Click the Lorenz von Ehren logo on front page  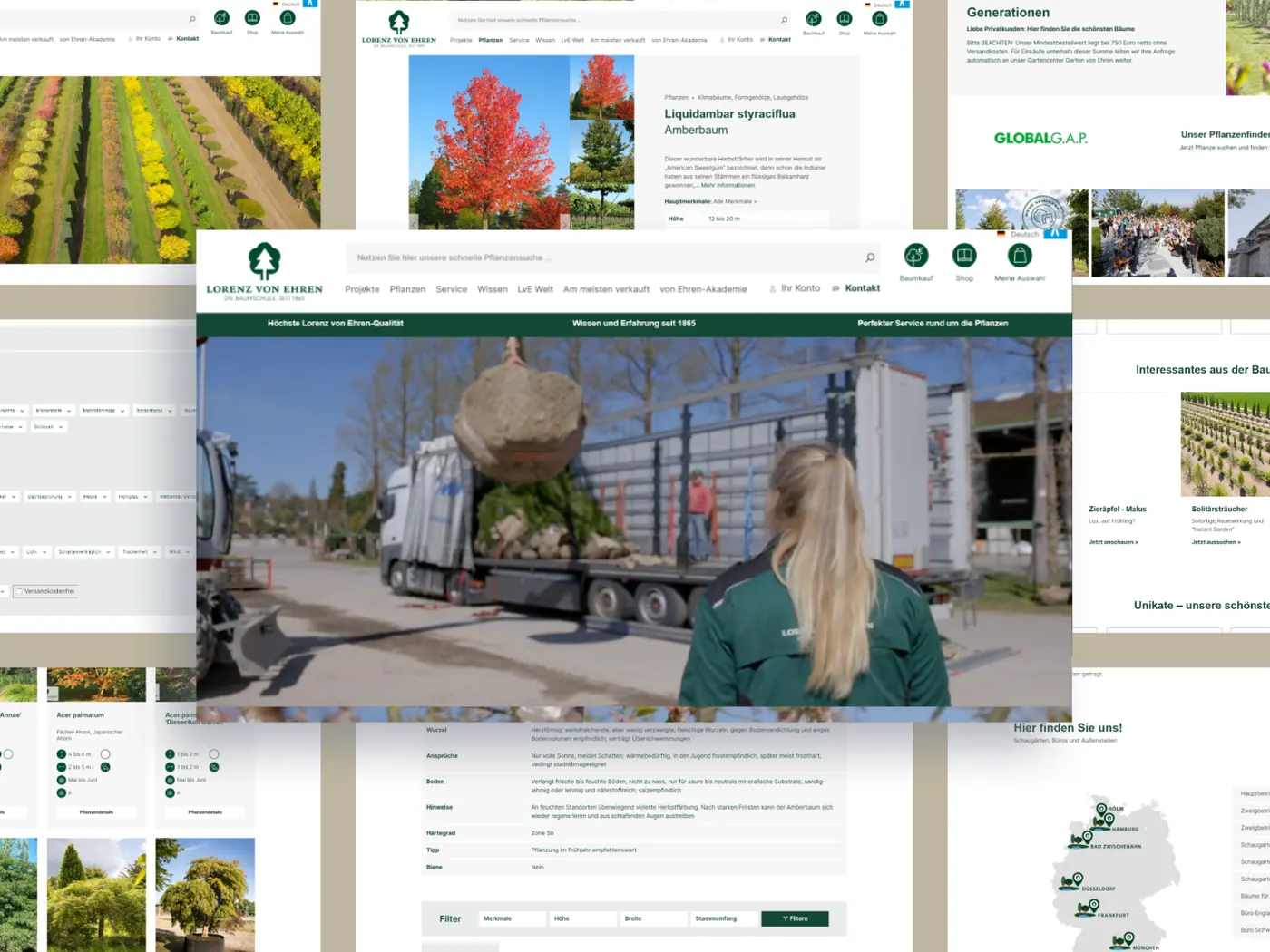click(x=264, y=271)
